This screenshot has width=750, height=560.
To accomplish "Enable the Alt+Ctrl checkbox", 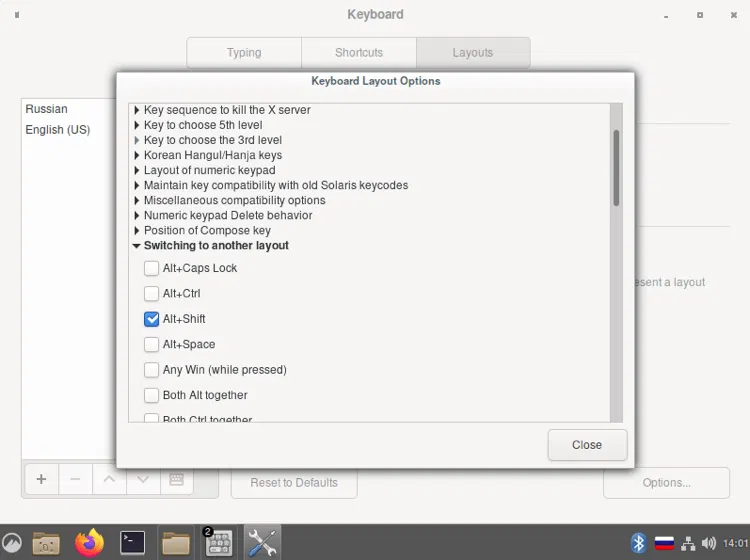I will coord(152,293).
